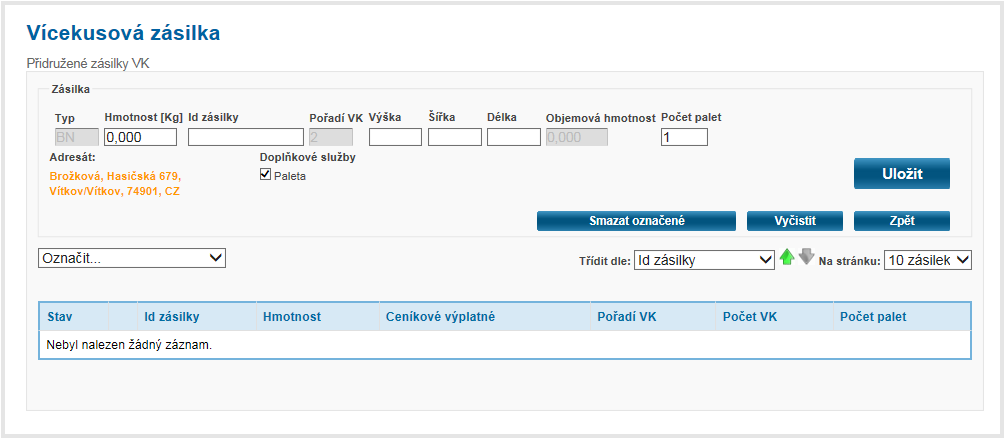Focus the Hmotnost [Kg] input field
The width and height of the screenshot is (1005, 439).
coord(140,137)
